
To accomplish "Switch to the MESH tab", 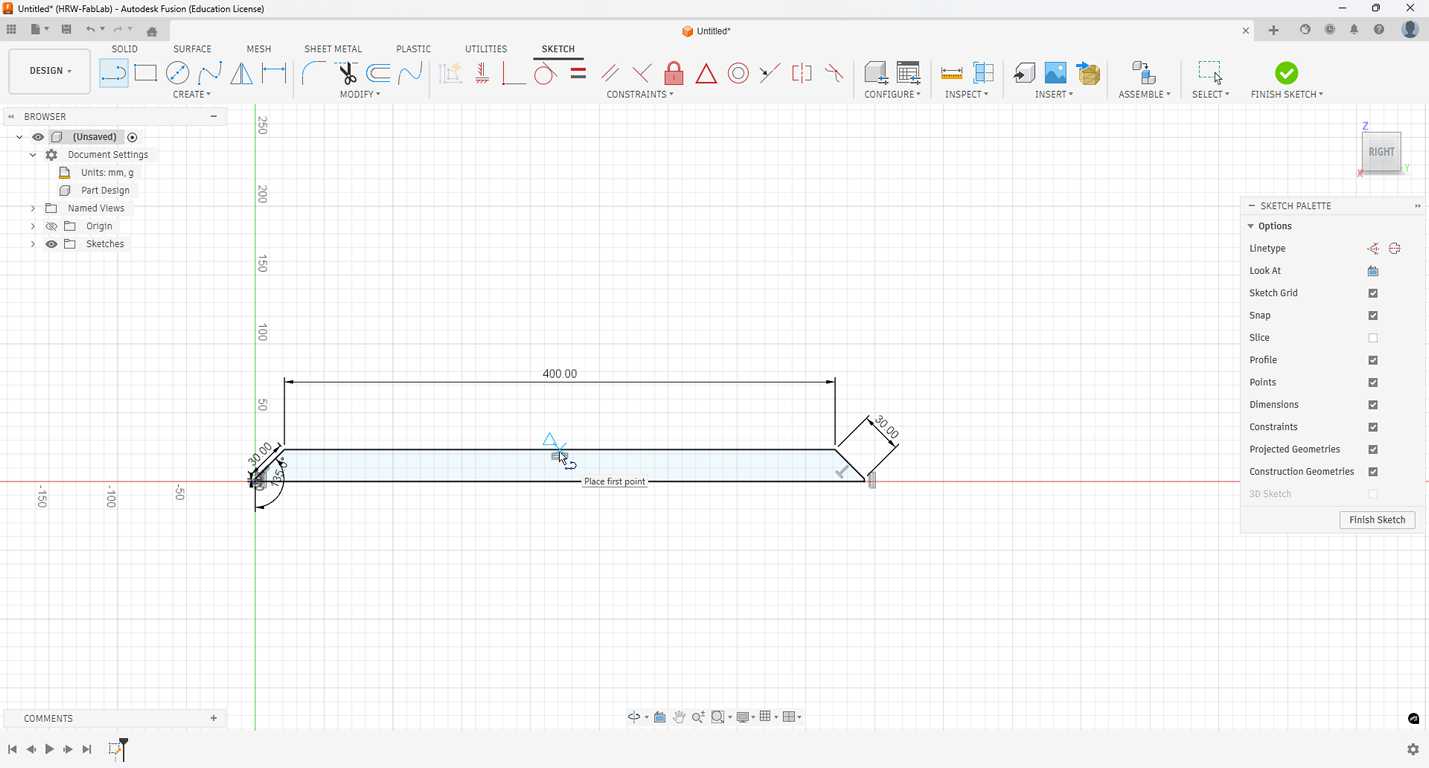I will 259,49.
